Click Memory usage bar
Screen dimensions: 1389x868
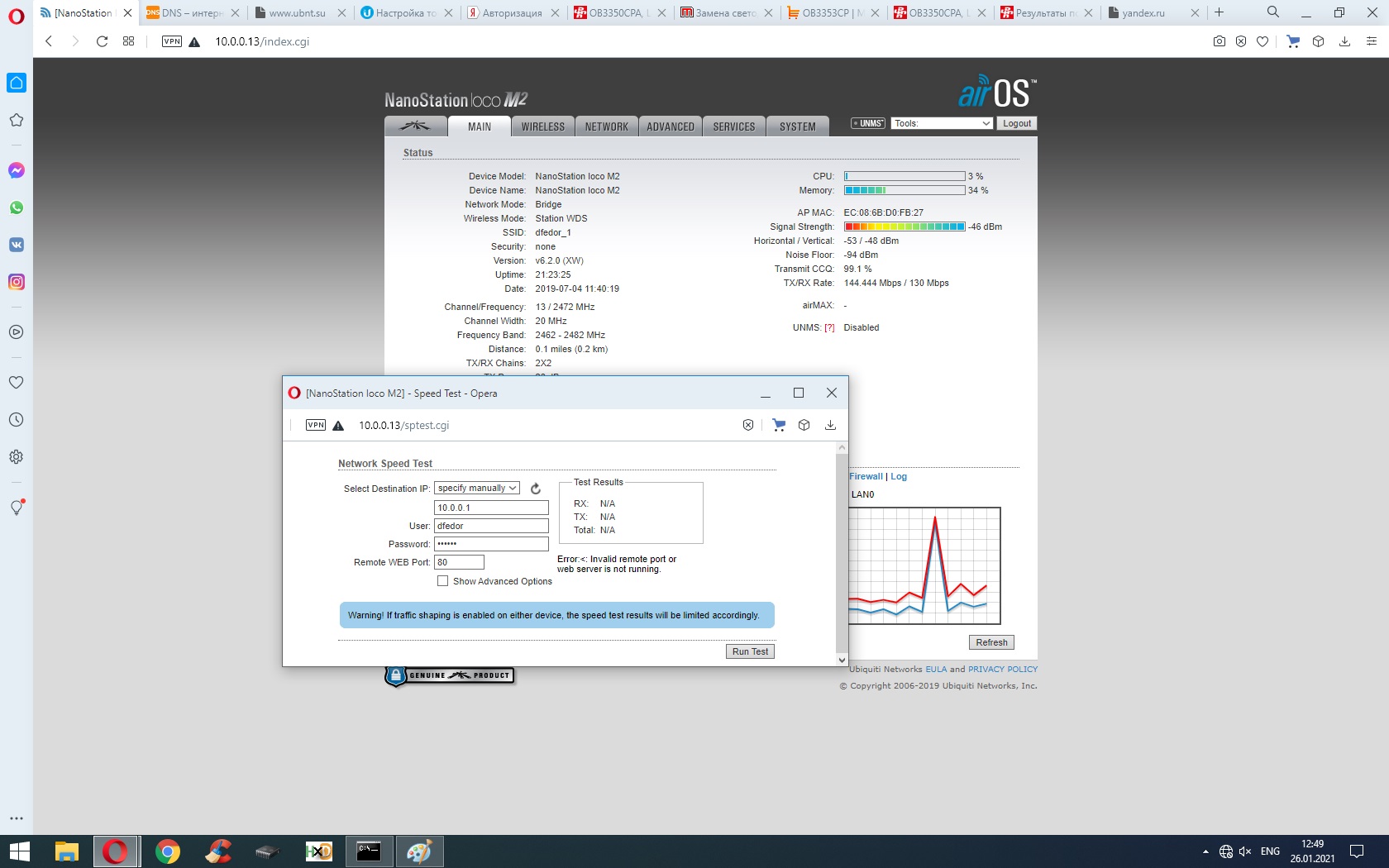905,190
